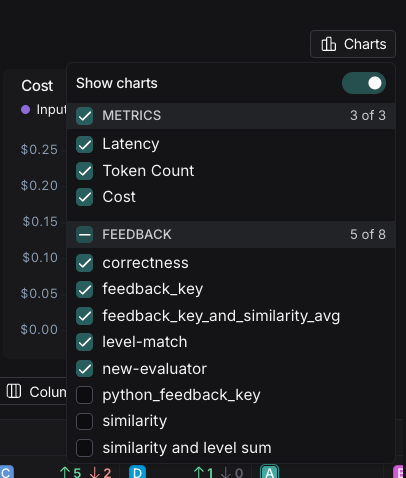The width and height of the screenshot is (406, 478).
Task: Uncheck the Latency checkbox
Action: [84, 144]
